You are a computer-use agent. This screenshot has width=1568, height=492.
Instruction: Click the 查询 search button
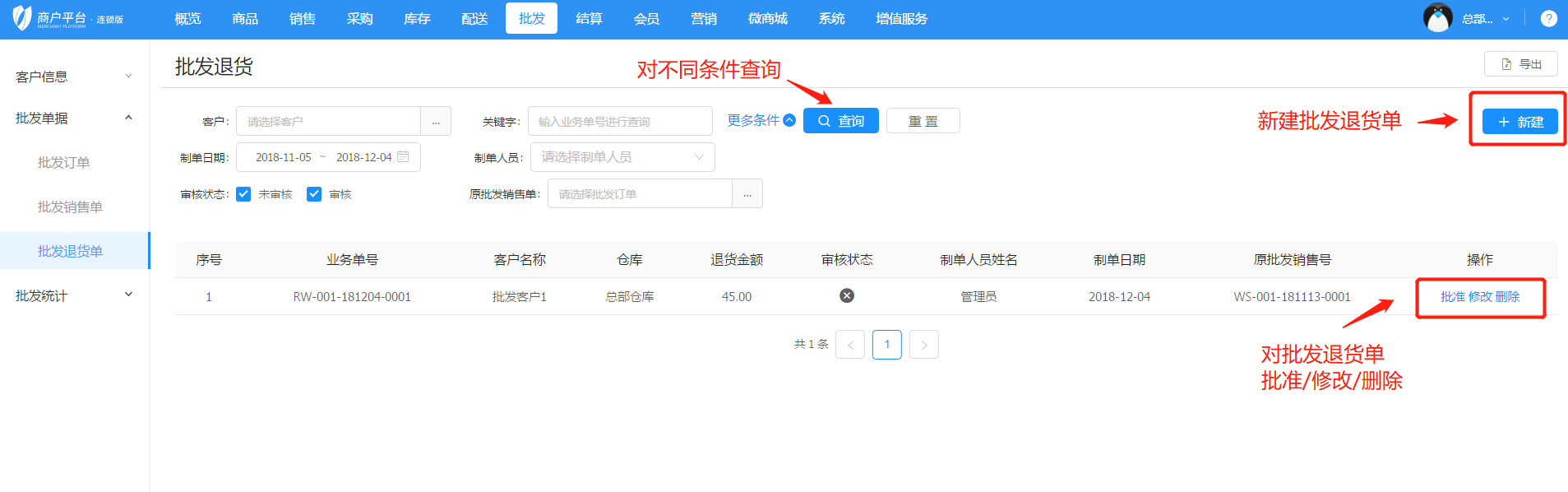pos(840,121)
